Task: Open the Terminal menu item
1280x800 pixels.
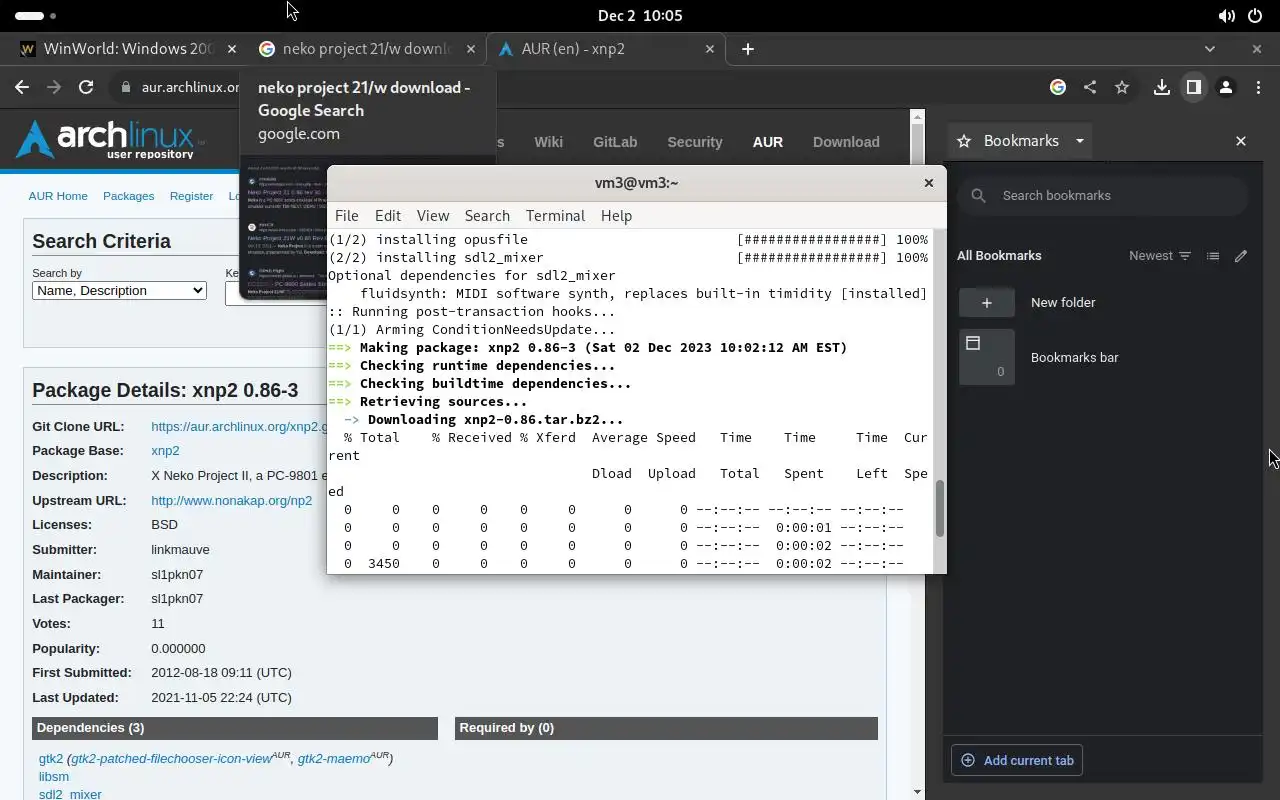Action: (x=555, y=215)
